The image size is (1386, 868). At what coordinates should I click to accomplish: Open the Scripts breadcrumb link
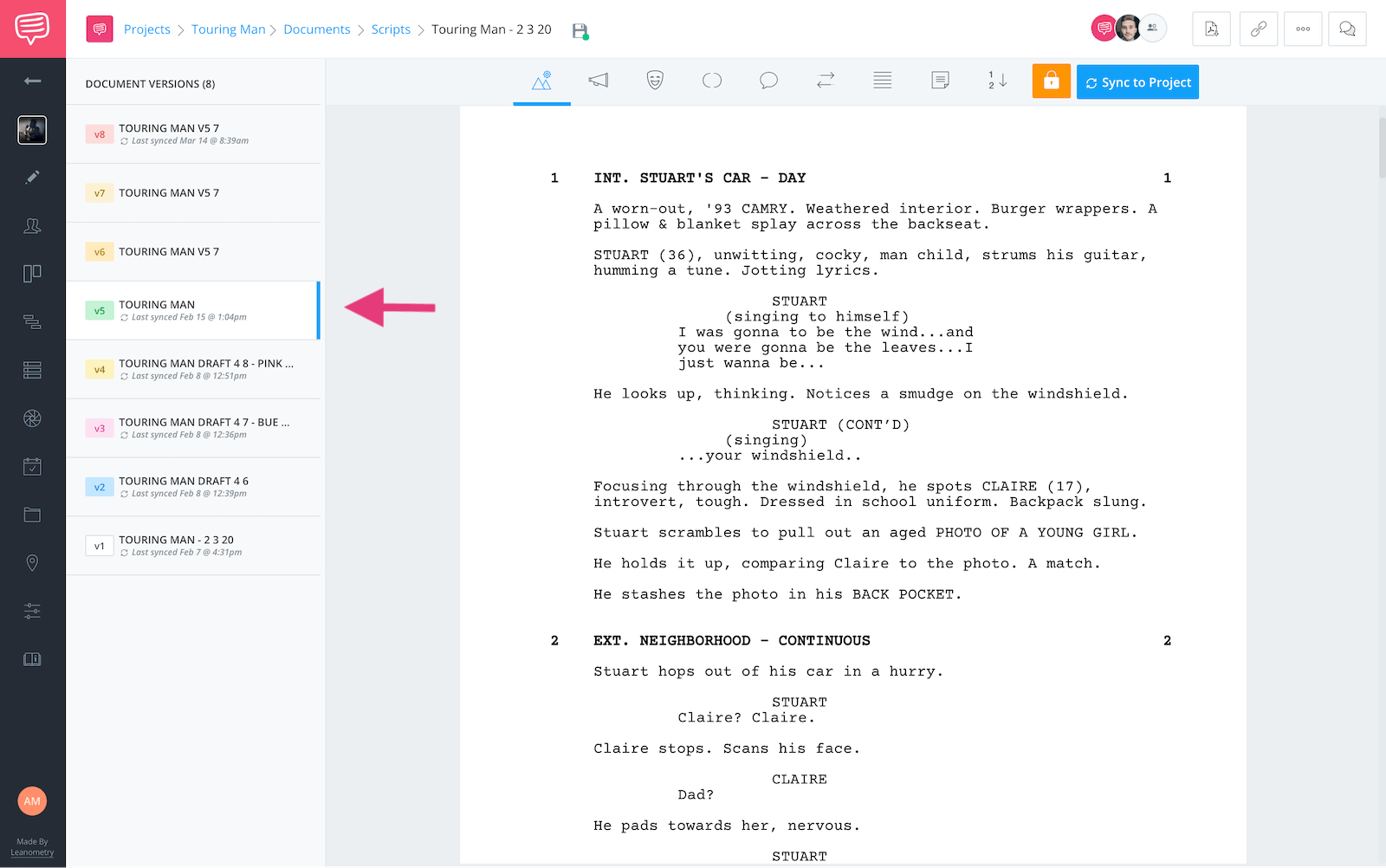391,29
